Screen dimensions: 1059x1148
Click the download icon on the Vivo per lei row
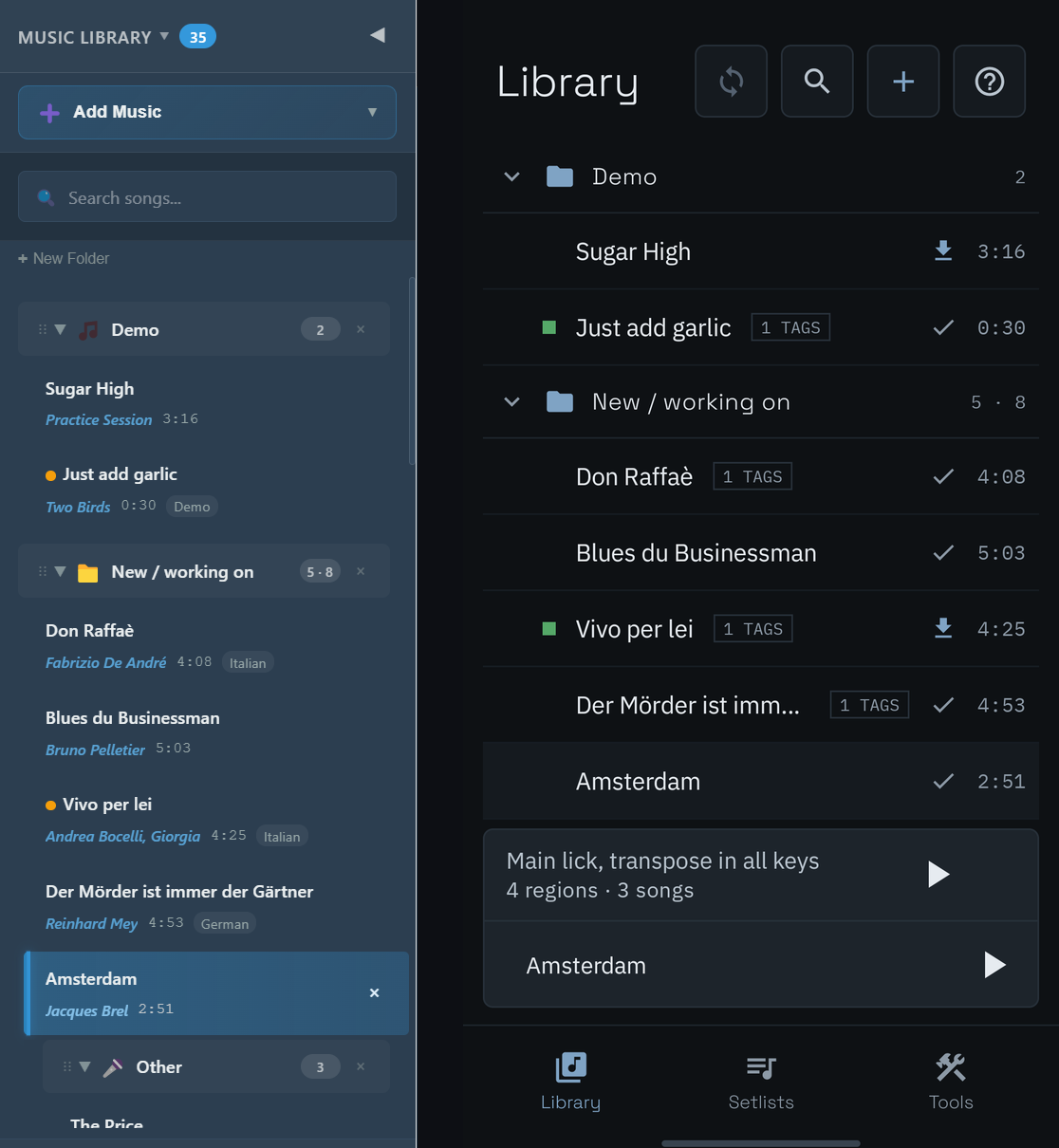pos(943,628)
